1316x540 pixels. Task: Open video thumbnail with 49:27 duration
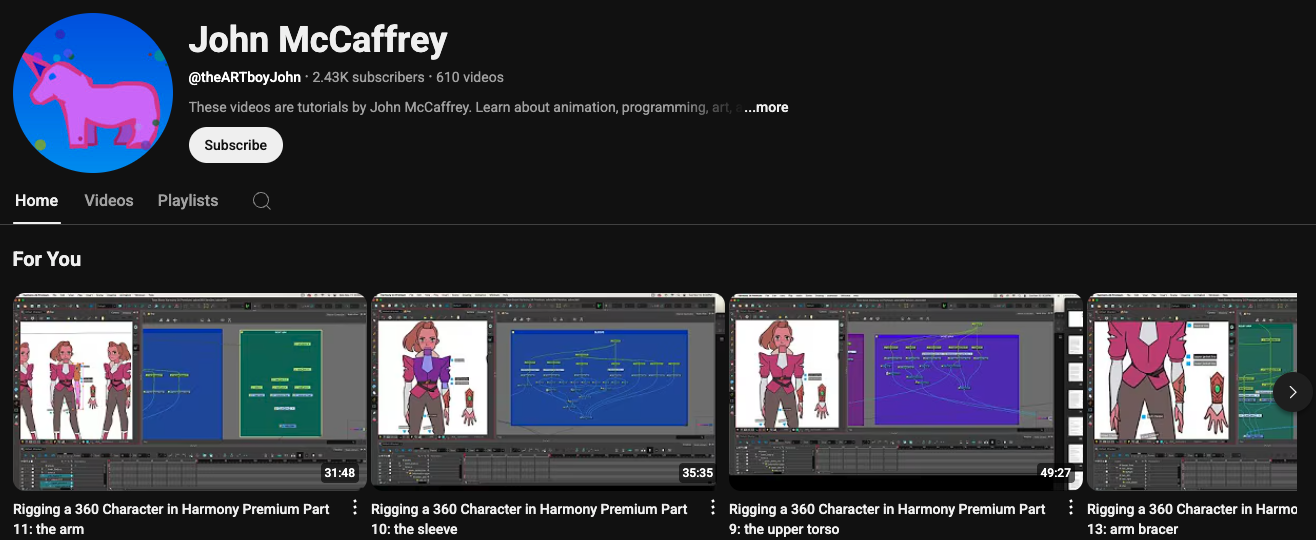pos(906,392)
